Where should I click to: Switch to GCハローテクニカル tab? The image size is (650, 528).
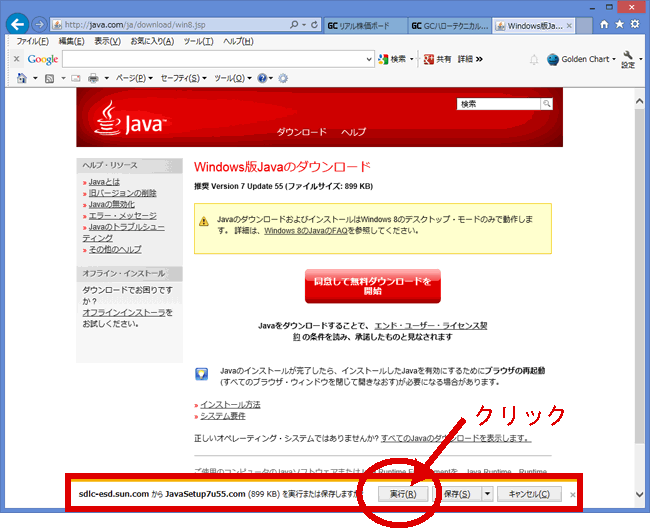coord(450,26)
